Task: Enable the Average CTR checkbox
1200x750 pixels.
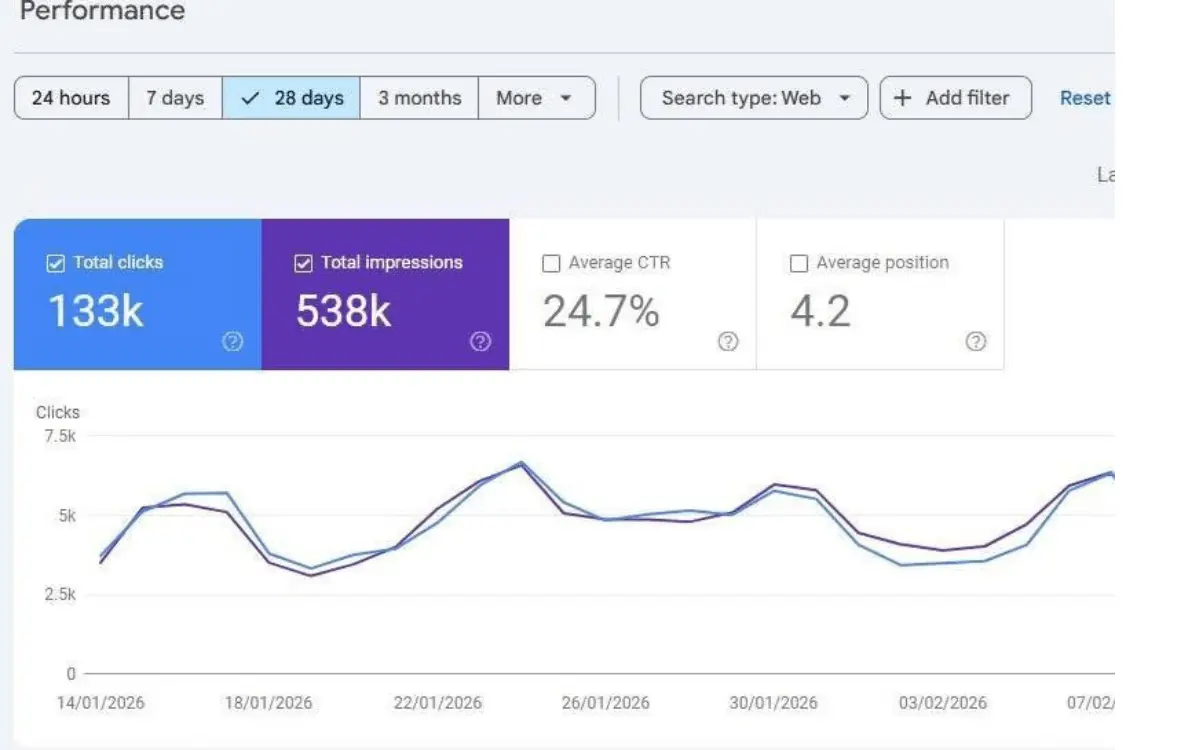Action: click(551, 262)
